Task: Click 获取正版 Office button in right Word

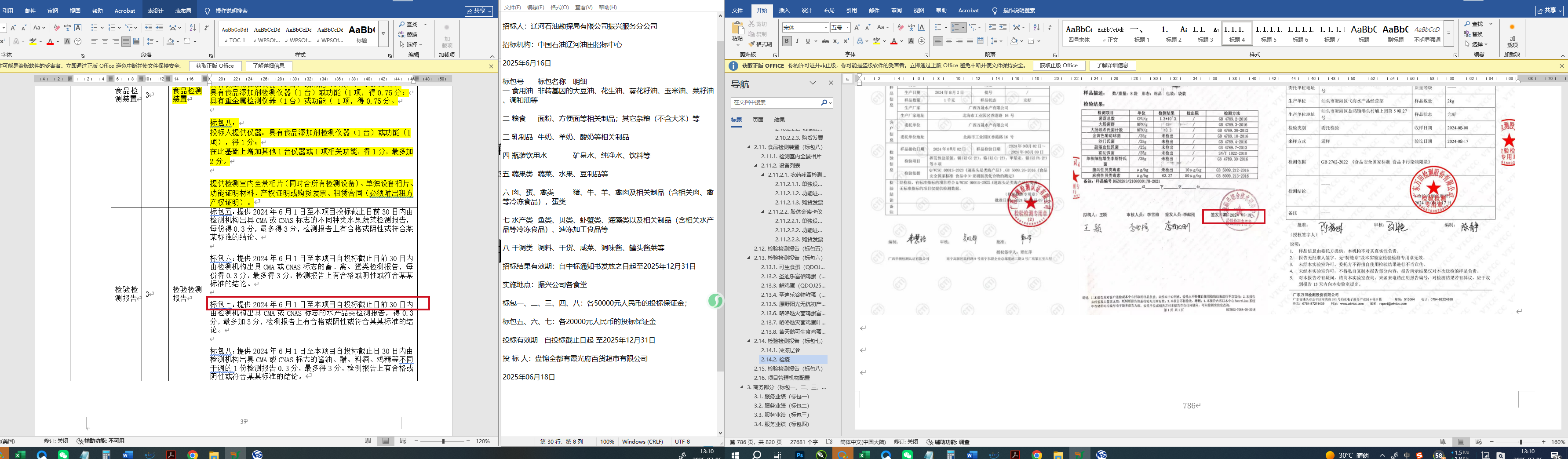Action: click(1058, 66)
